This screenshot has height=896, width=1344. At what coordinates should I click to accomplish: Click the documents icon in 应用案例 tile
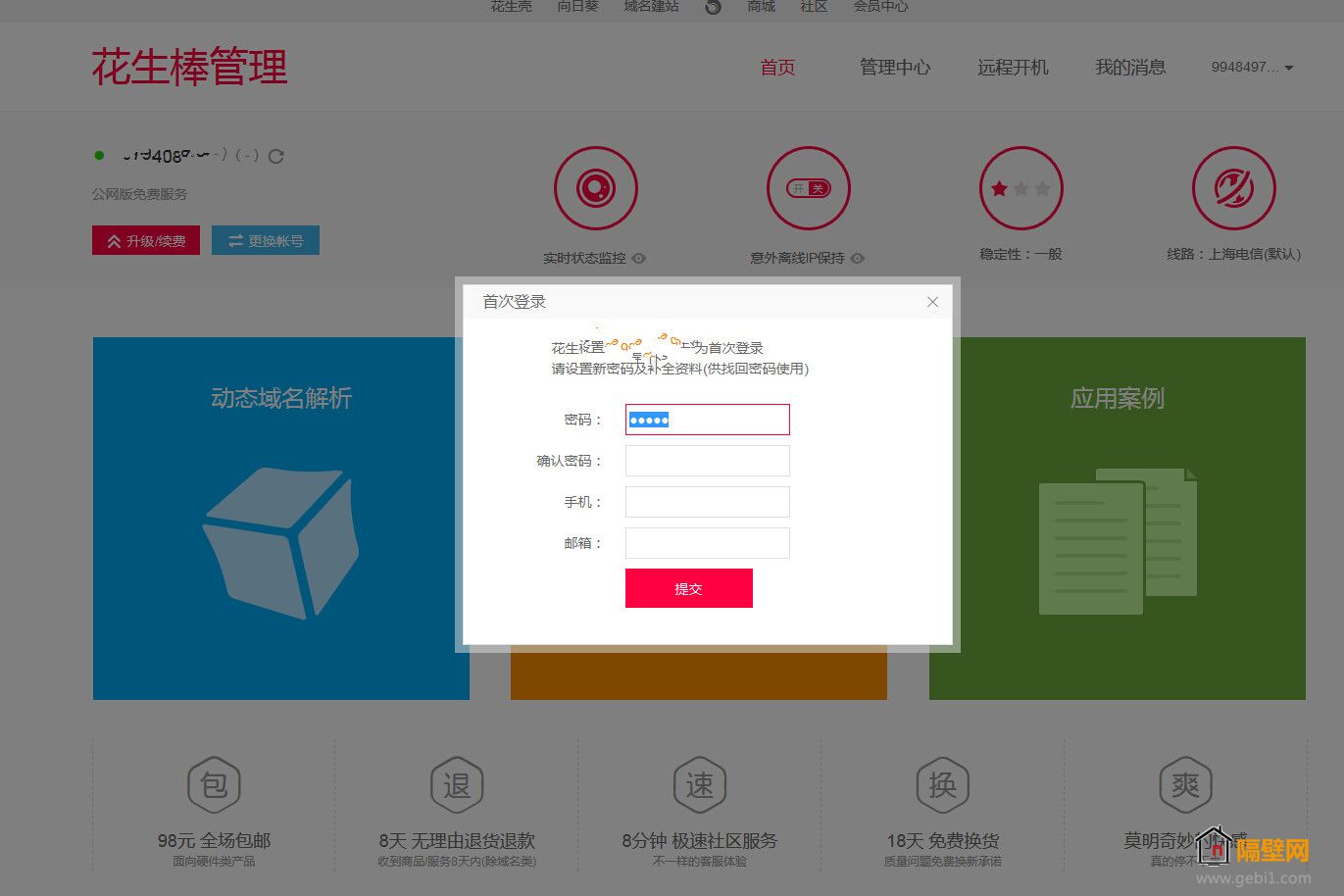[1118, 541]
